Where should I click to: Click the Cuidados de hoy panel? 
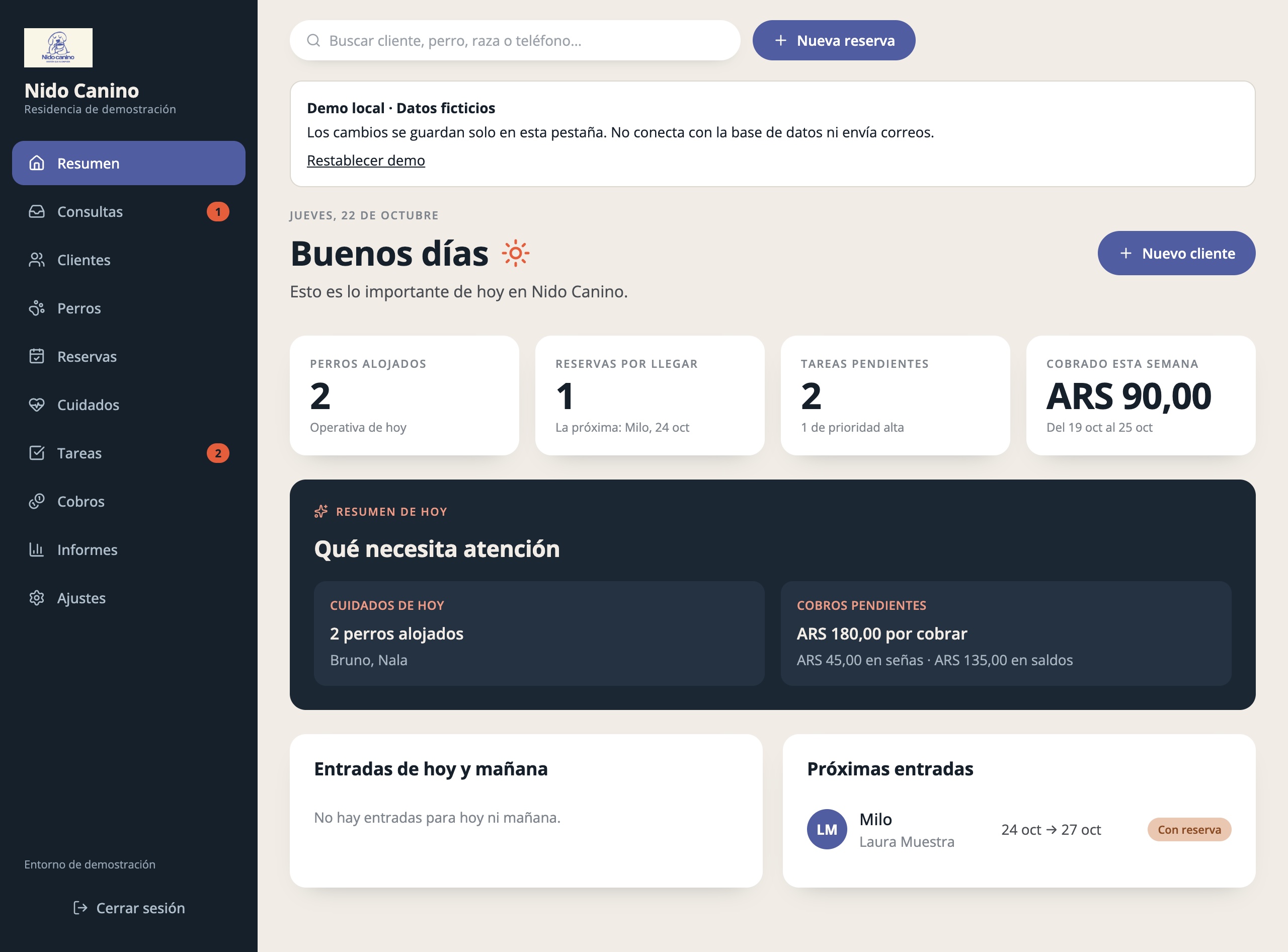click(539, 633)
